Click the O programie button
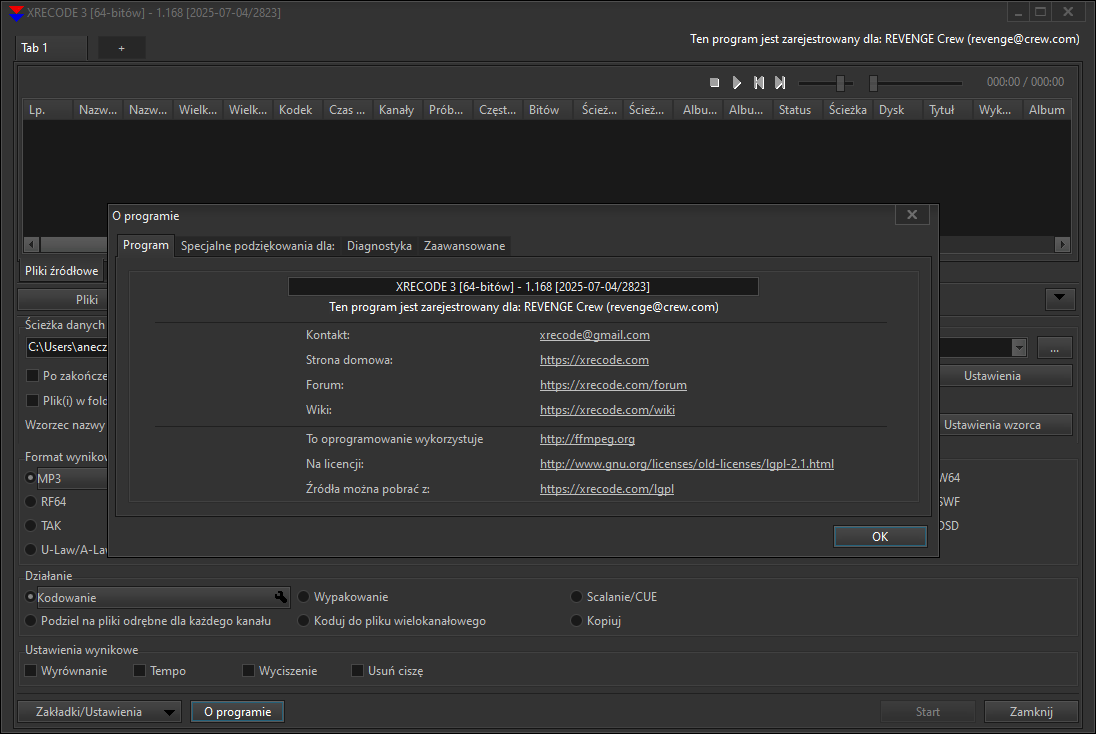The height and width of the screenshot is (734, 1096). pyautogui.click(x=238, y=712)
